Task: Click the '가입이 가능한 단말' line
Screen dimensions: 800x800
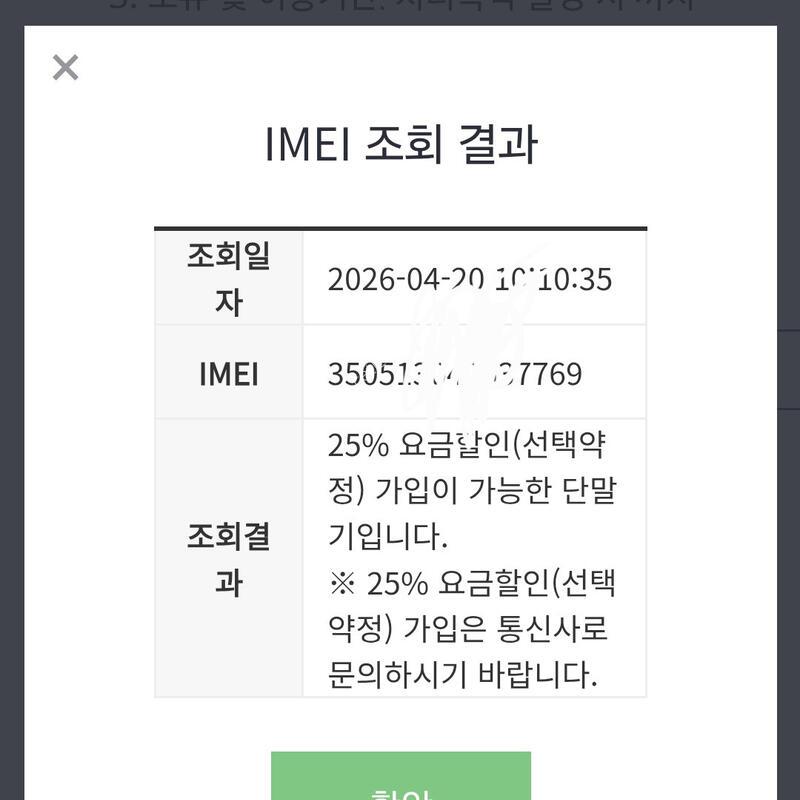Action: (472, 491)
